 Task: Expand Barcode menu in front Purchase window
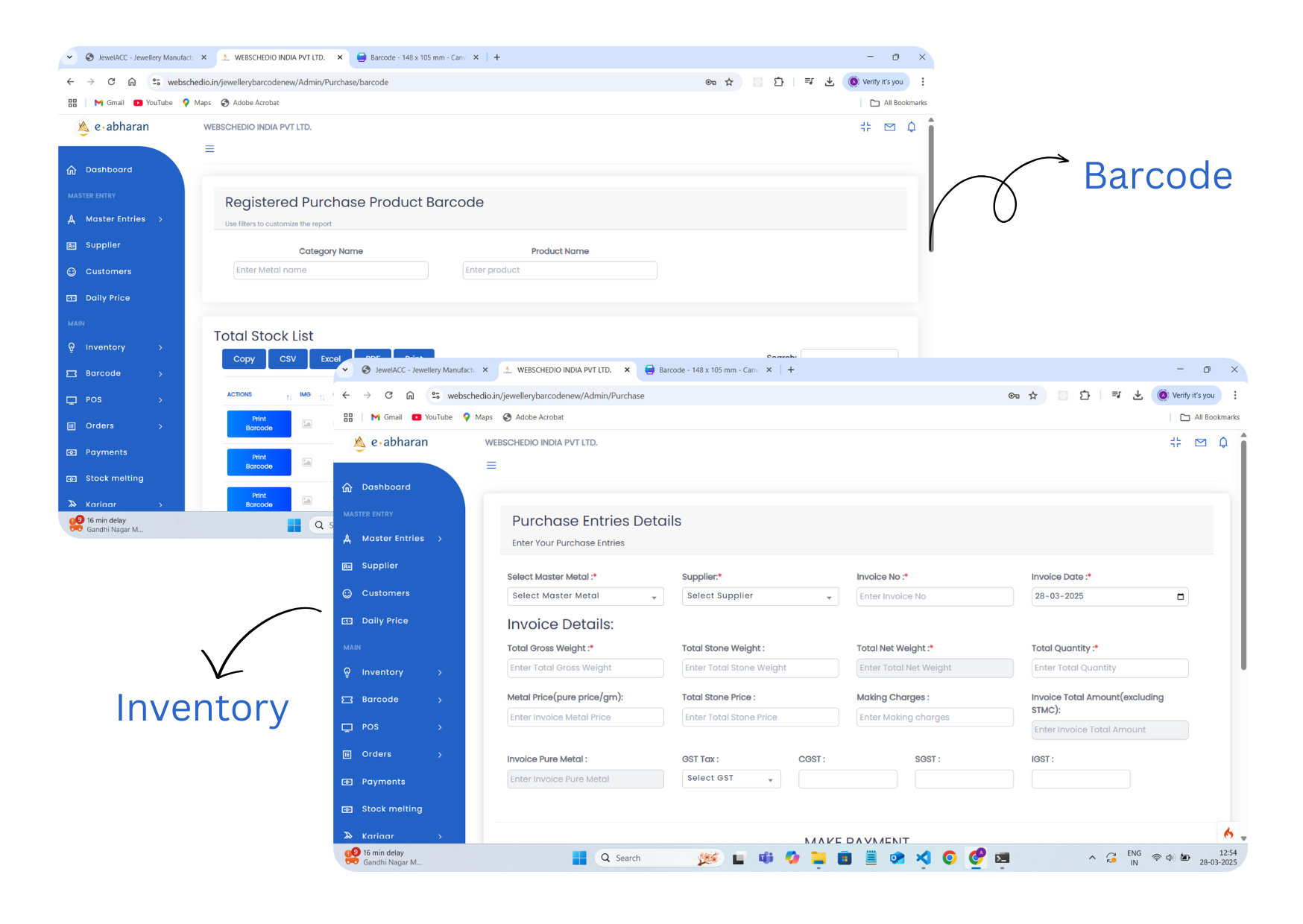[x=393, y=700]
